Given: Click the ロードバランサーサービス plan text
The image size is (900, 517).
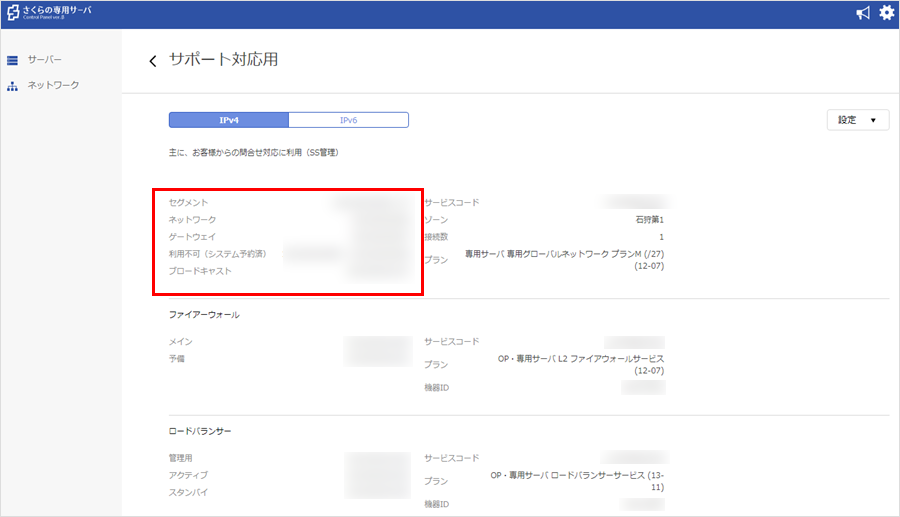Looking at the screenshot, I should [578, 475].
